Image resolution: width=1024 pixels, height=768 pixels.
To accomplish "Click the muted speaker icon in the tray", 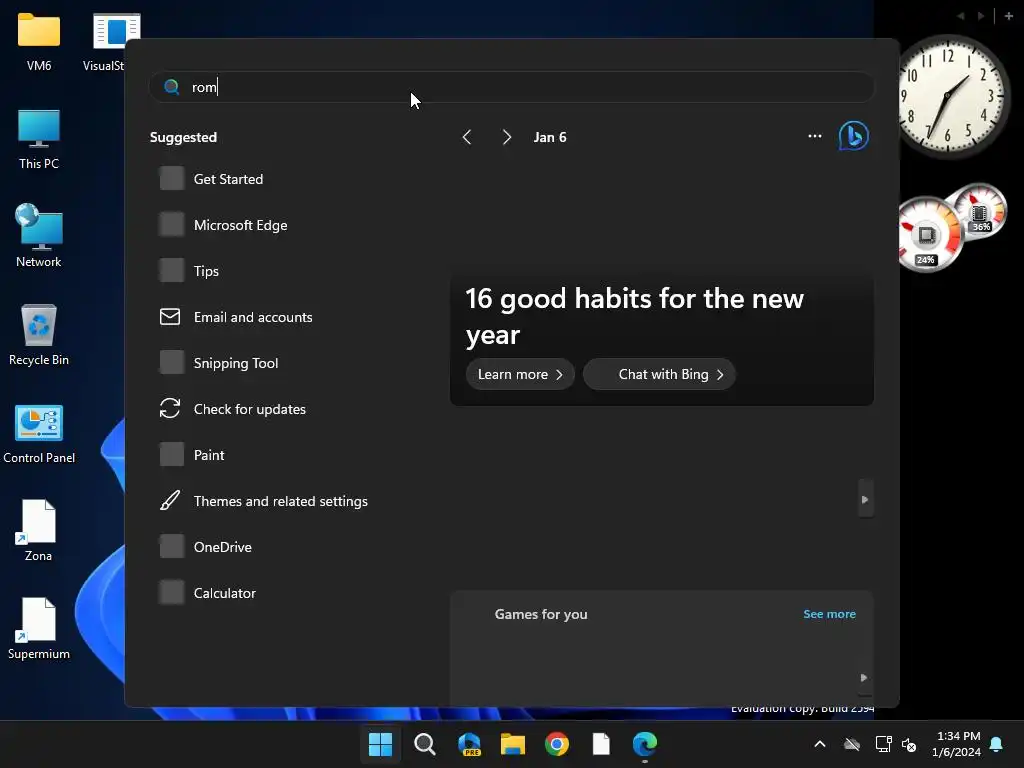I will (909, 744).
